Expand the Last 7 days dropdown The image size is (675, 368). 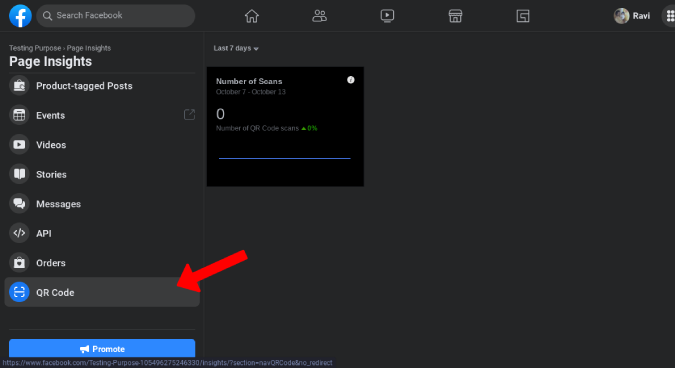click(x=236, y=48)
